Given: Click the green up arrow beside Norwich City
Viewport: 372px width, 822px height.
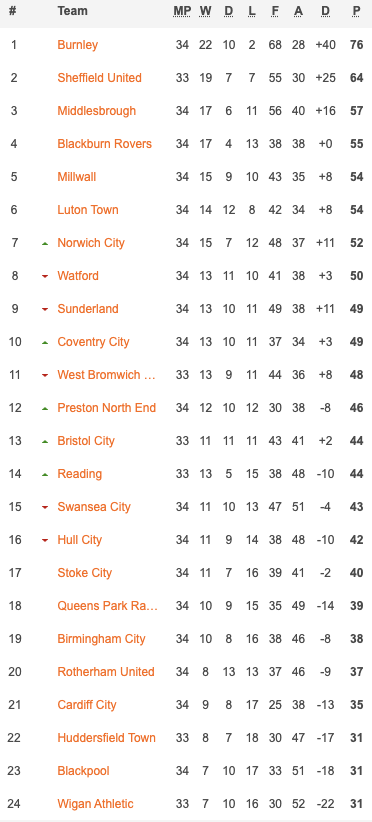Looking at the screenshot, I should point(45,243).
